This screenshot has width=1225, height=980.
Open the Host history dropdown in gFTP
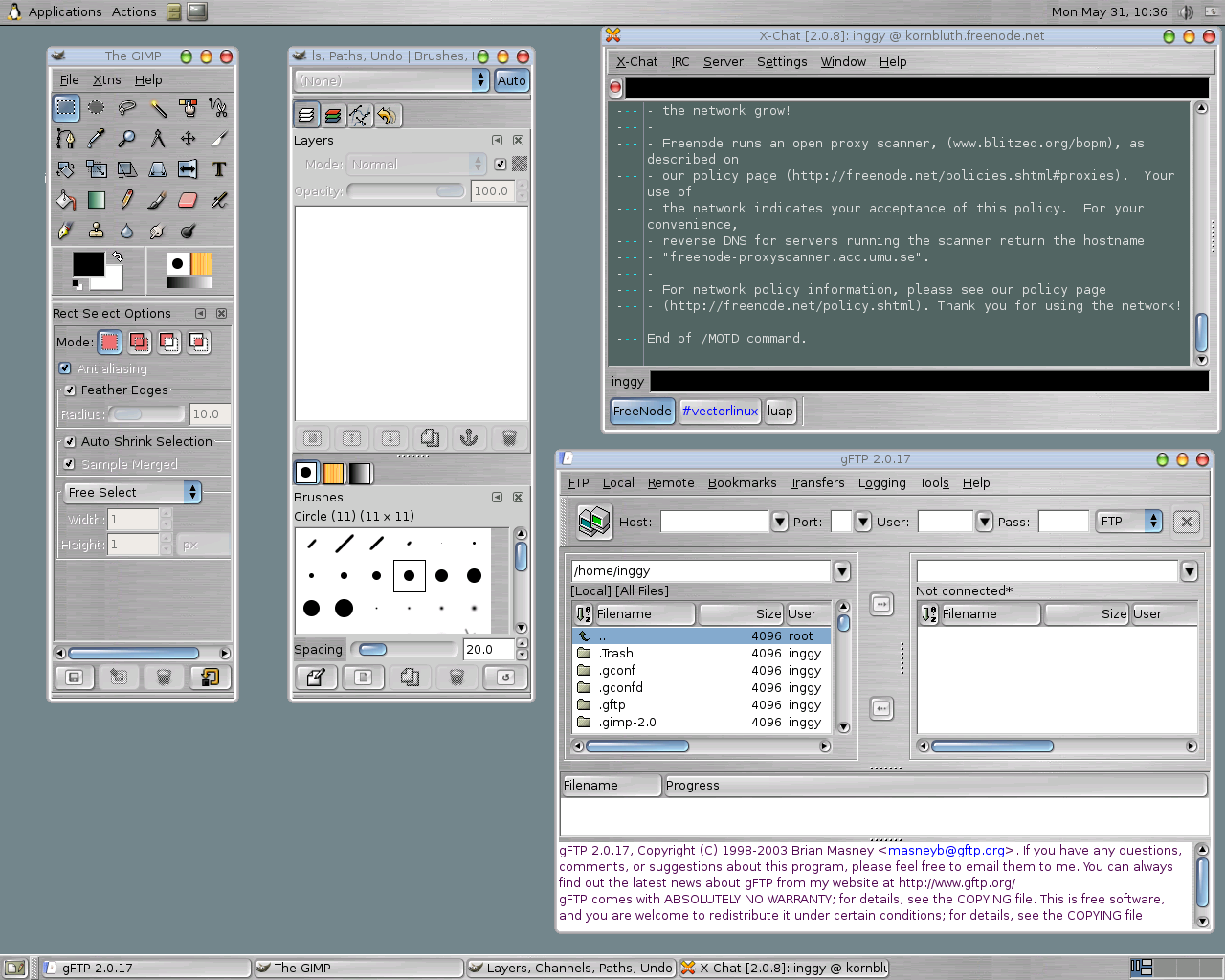point(780,522)
